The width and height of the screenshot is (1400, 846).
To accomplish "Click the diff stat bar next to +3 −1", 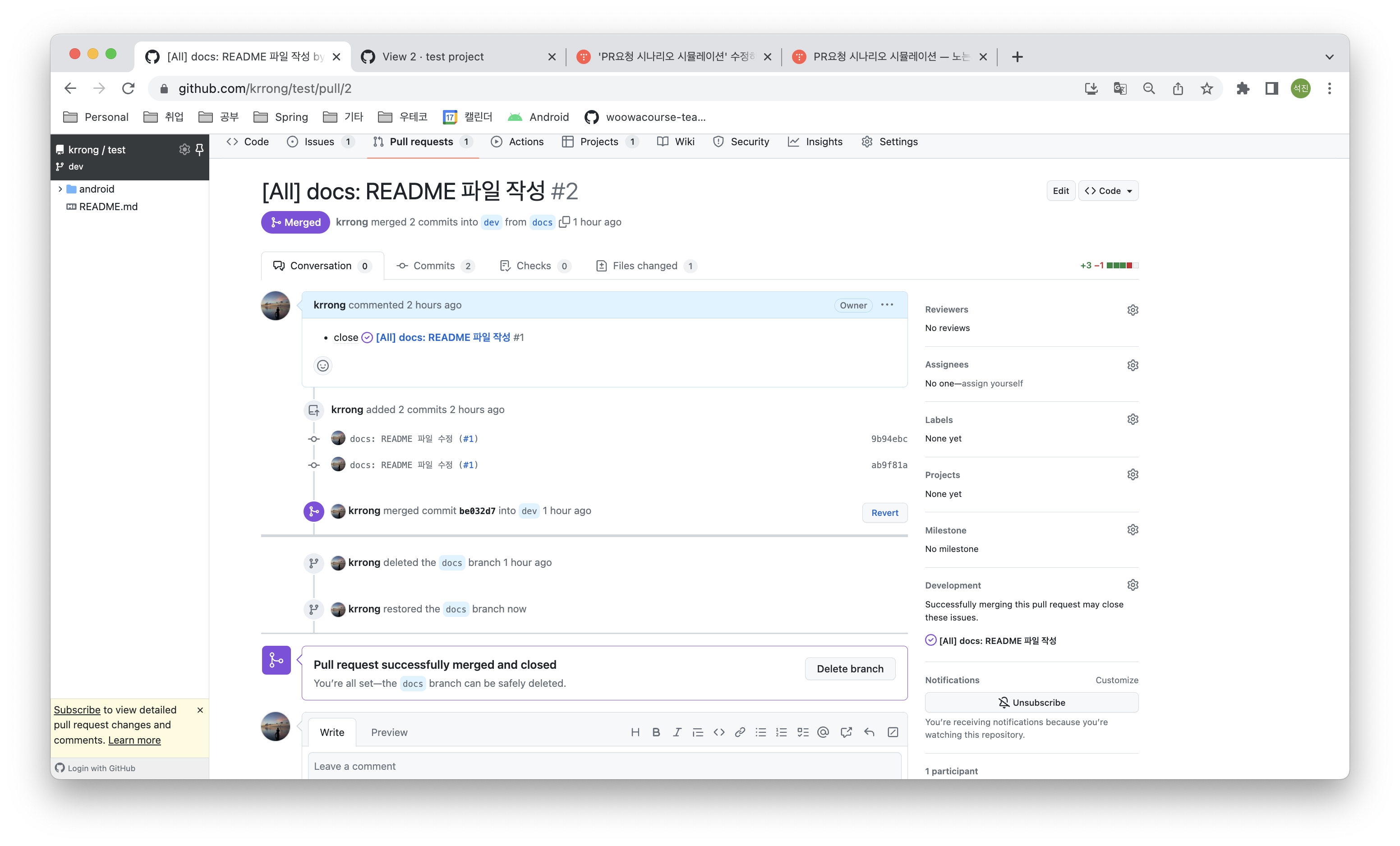I will pos(1122,265).
